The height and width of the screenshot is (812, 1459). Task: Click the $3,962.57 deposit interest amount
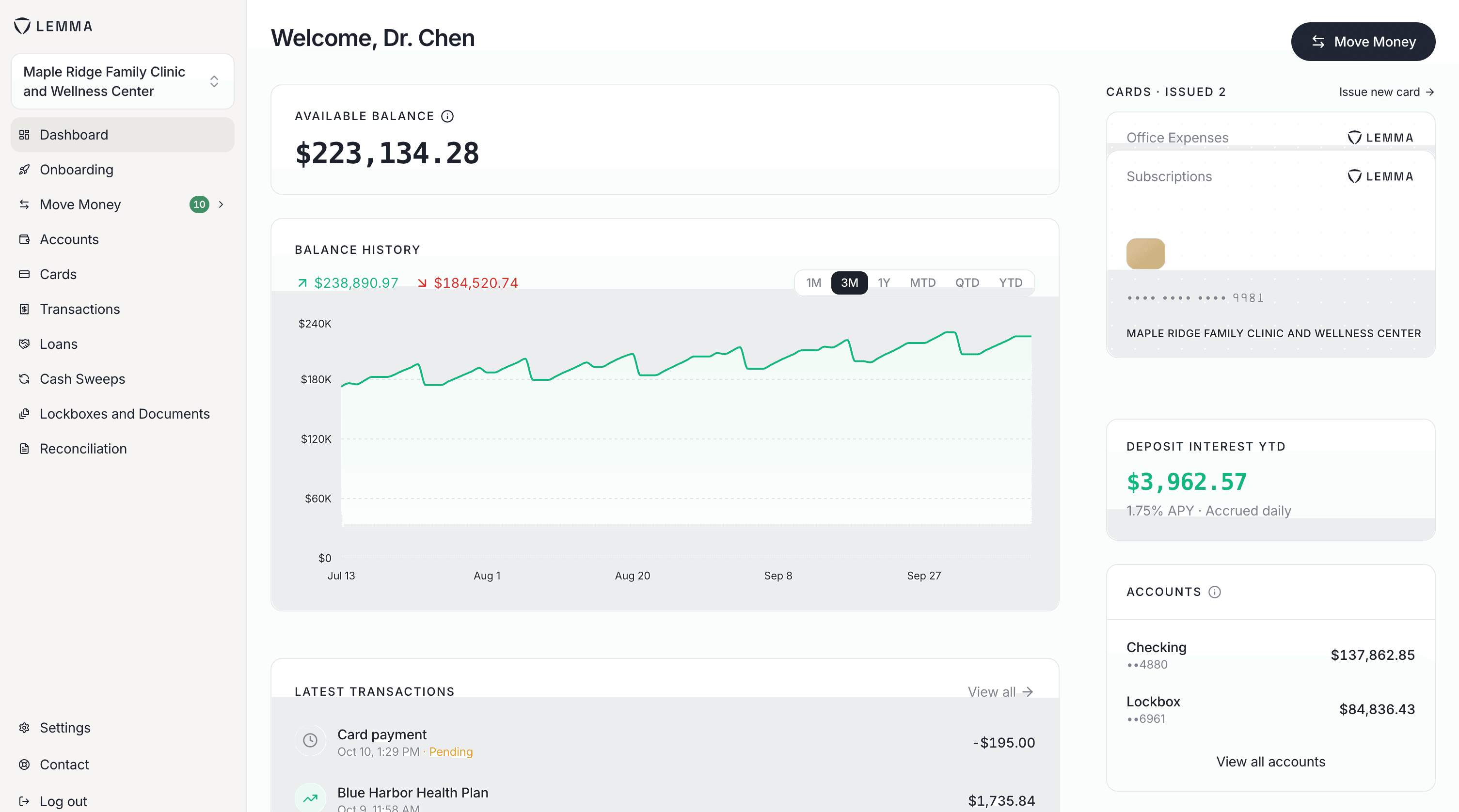click(x=1187, y=482)
